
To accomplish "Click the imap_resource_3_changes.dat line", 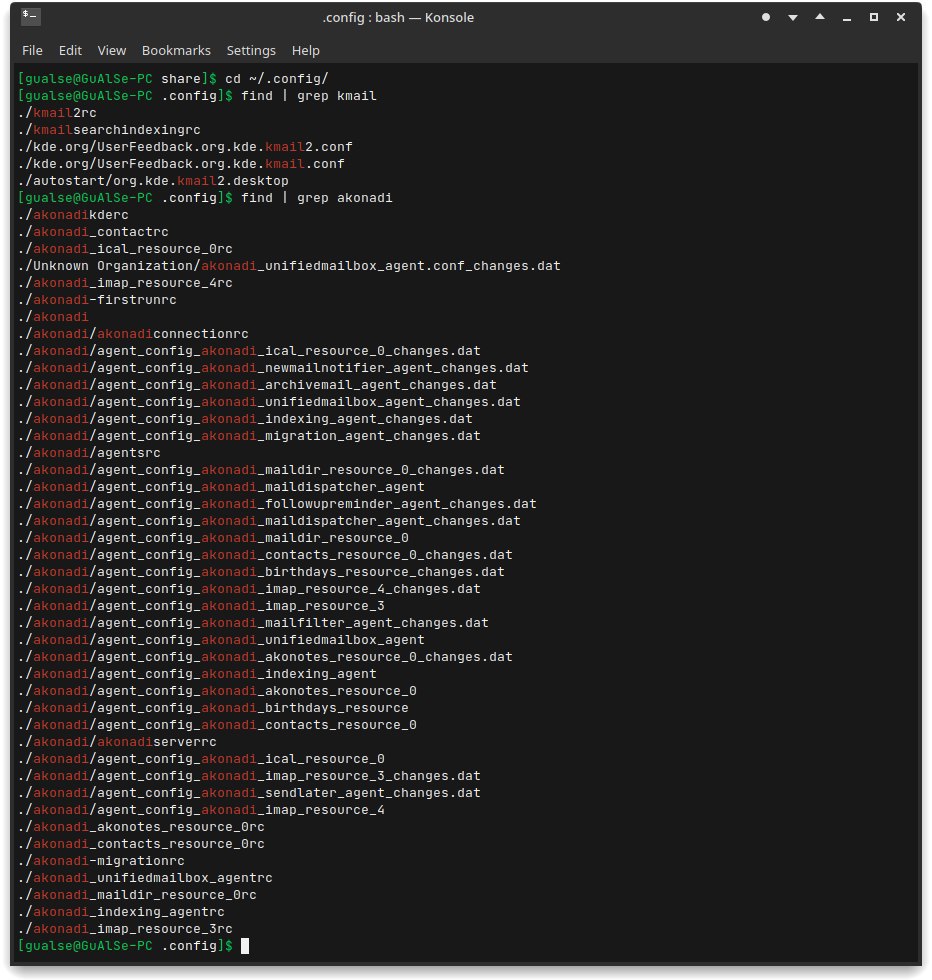I will 249,776.
